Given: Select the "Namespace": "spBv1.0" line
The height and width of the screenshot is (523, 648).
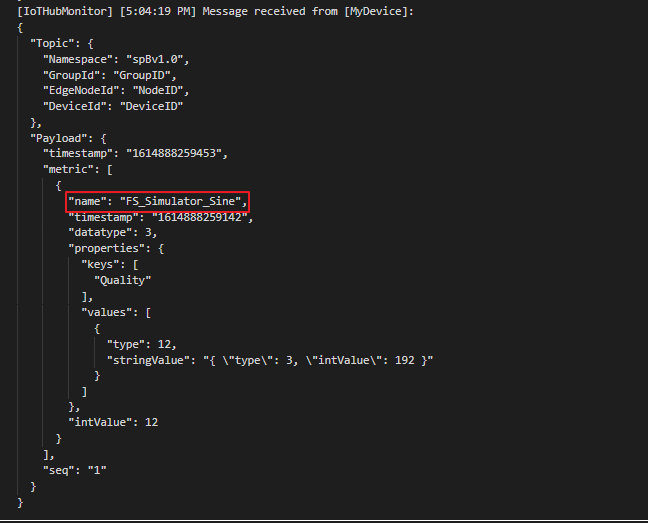Looking at the screenshot, I should (x=116, y=59).
